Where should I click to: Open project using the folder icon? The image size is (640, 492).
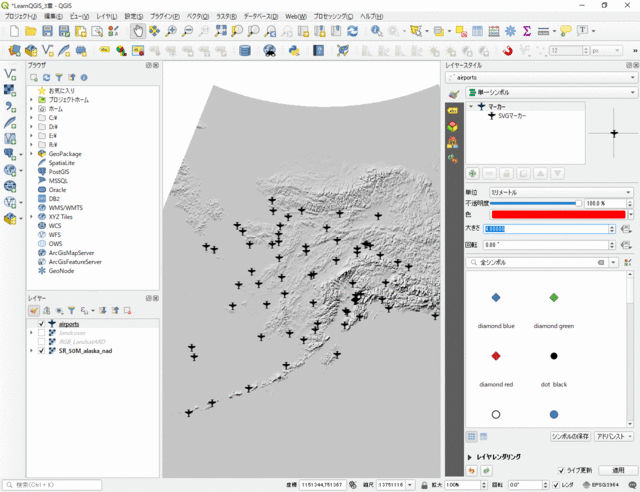pos(31,31)
